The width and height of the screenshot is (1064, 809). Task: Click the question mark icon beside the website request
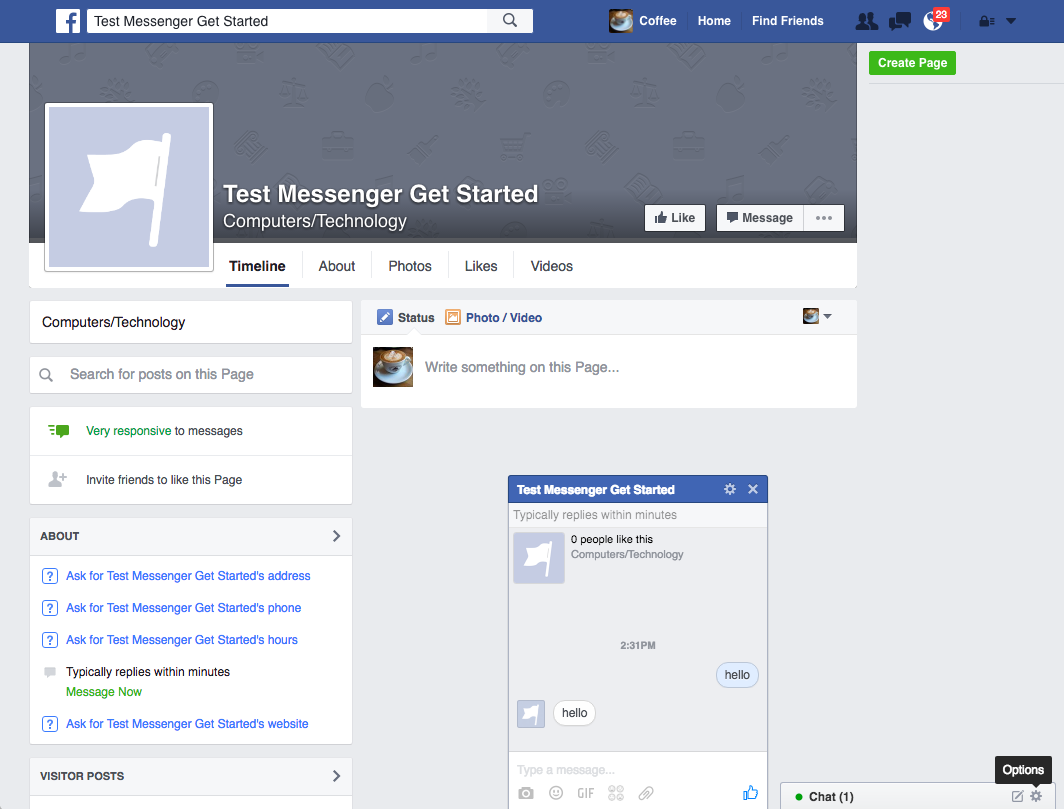click(x=50, y=723)
